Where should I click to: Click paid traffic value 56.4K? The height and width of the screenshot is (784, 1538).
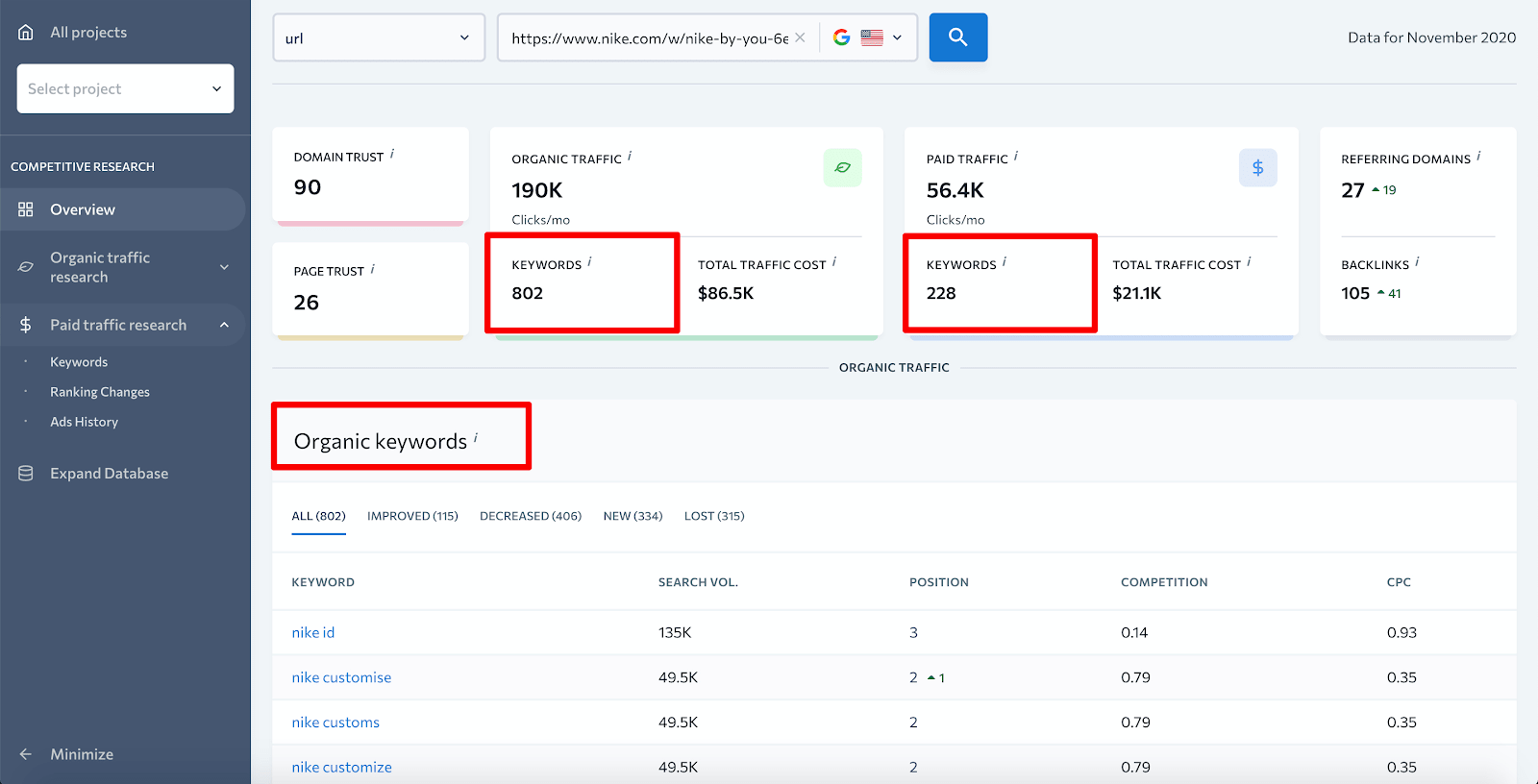click(x=955, y=190)
